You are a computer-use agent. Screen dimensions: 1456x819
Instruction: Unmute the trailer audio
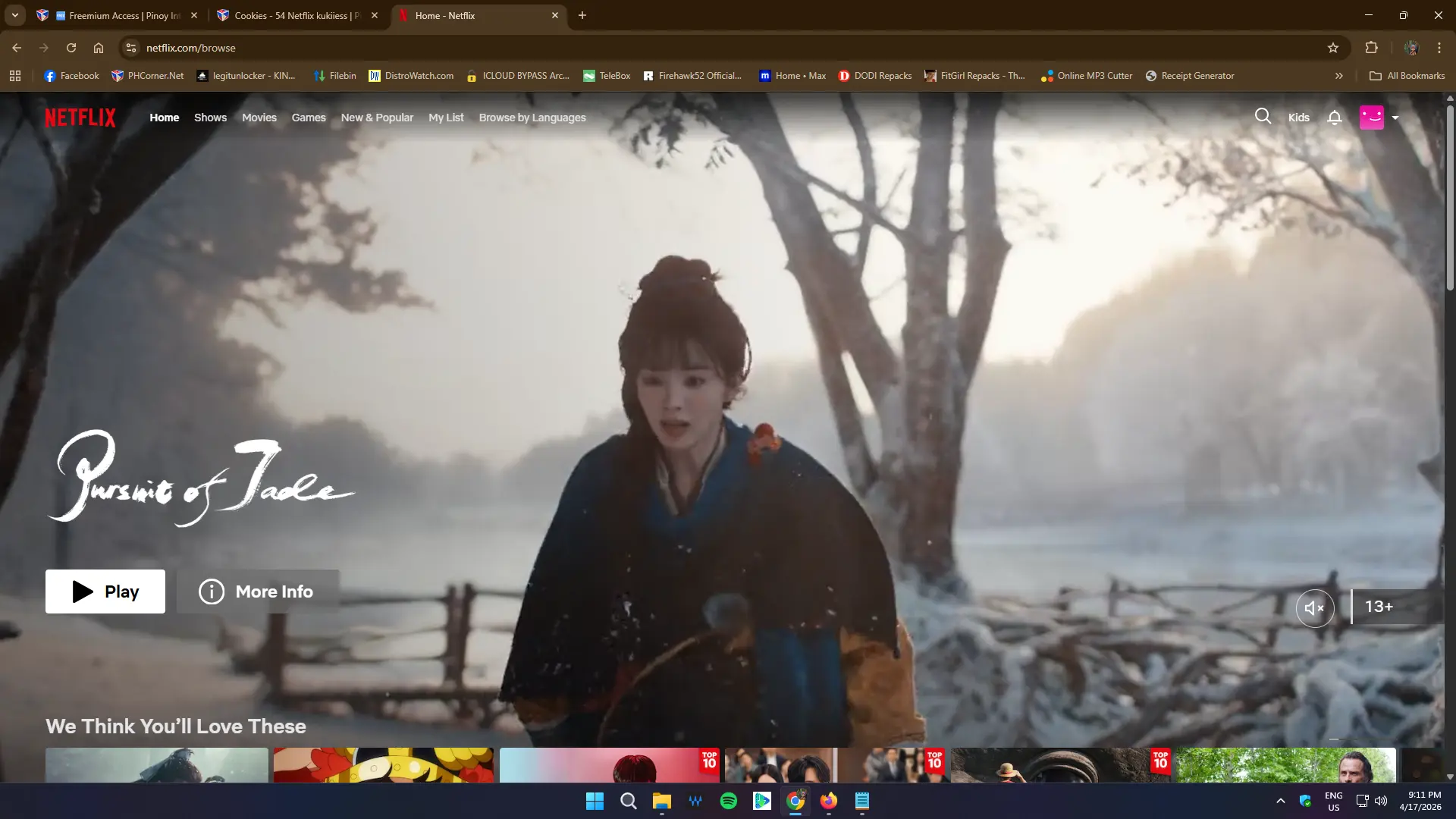click(1315, 607)
